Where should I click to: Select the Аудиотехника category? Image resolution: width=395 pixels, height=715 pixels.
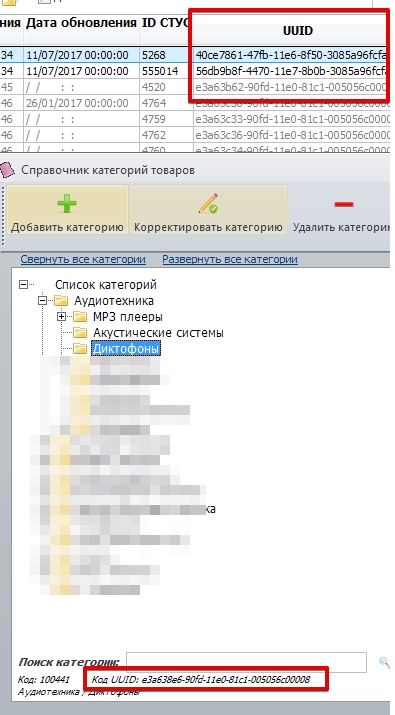click(x=114, y=301)
